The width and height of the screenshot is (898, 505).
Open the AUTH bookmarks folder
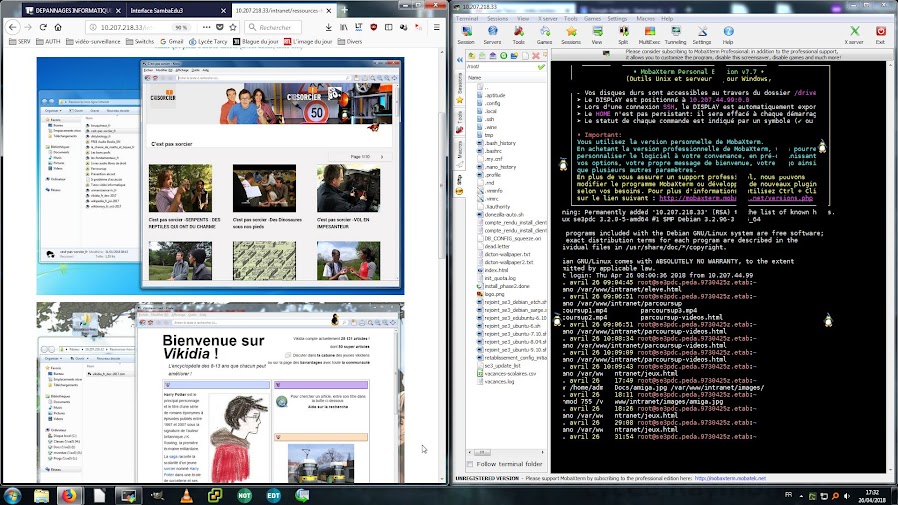pyautogui.click(x=48, y=41)
